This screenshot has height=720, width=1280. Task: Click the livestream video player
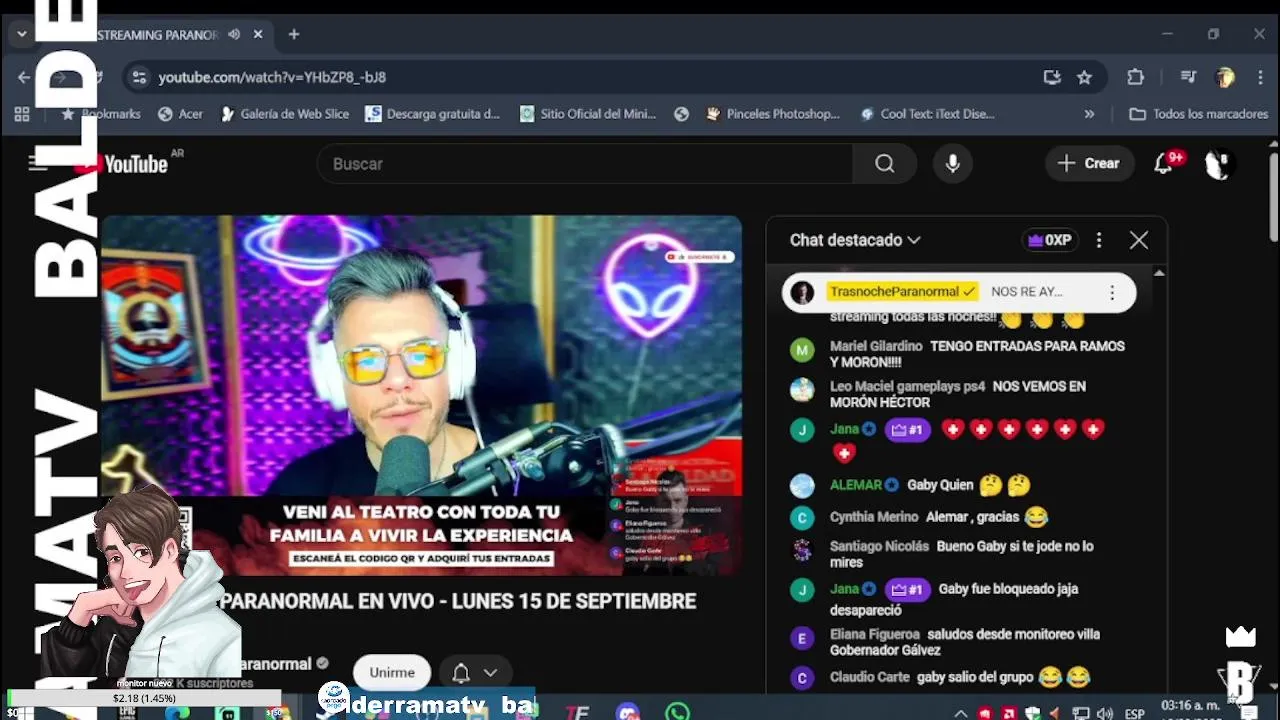421,396
